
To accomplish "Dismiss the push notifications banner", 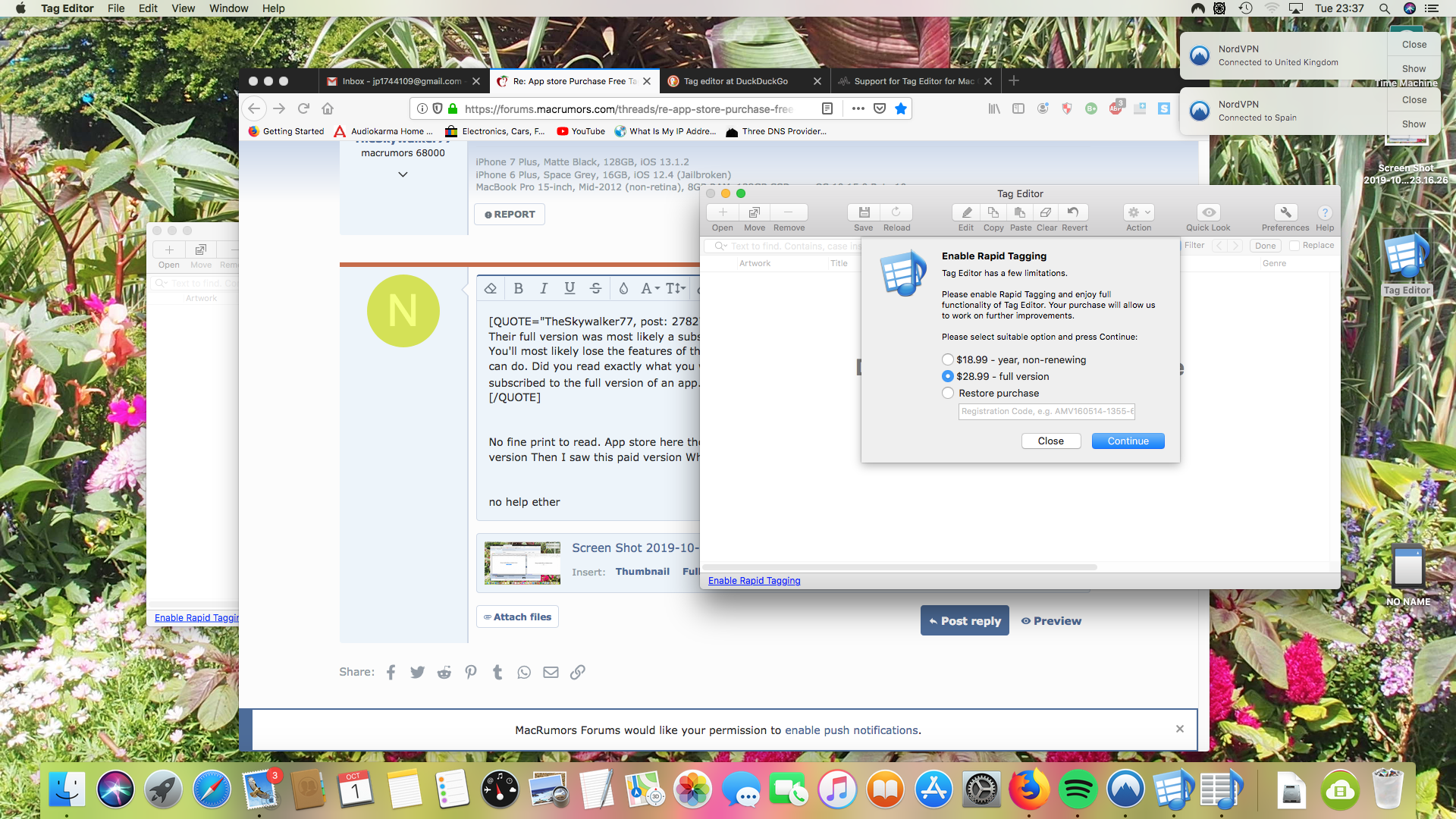I will click(x=1180, y=729).
